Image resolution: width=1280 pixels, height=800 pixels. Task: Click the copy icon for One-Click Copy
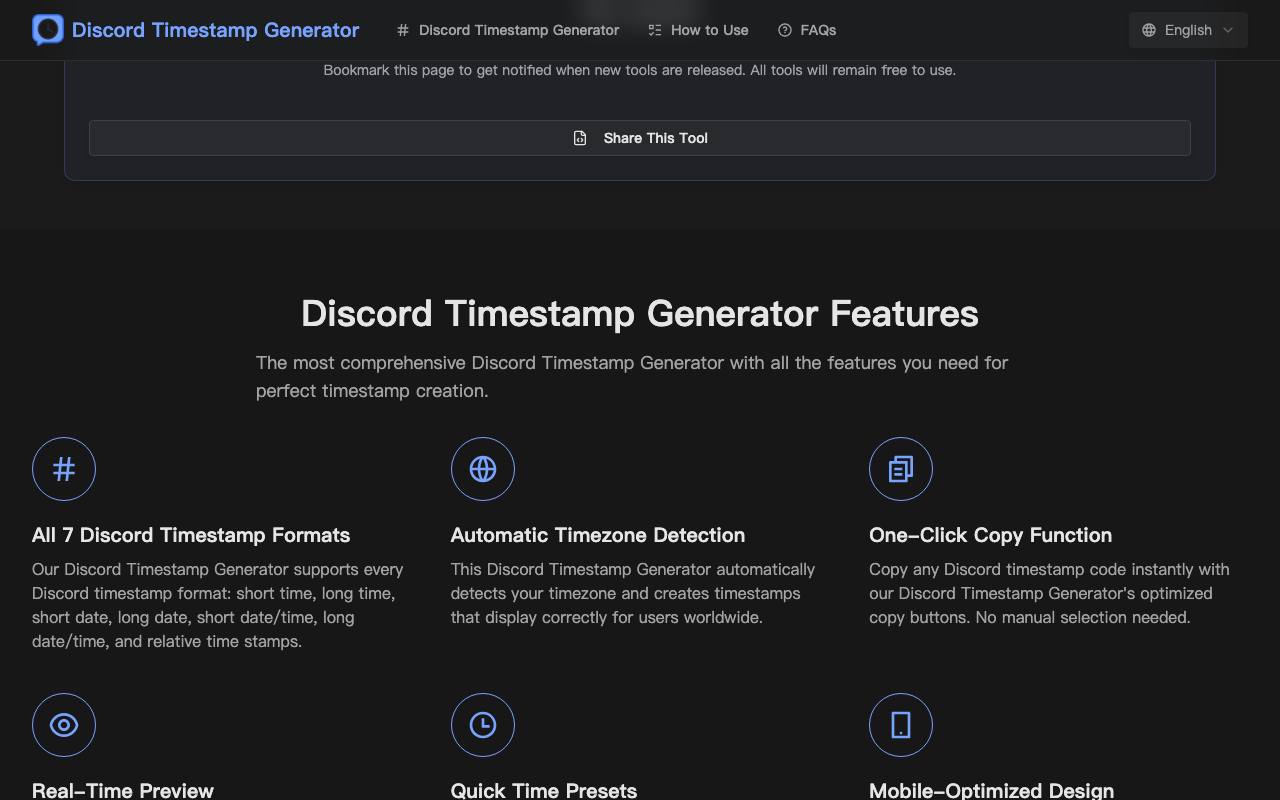point(901,469)
